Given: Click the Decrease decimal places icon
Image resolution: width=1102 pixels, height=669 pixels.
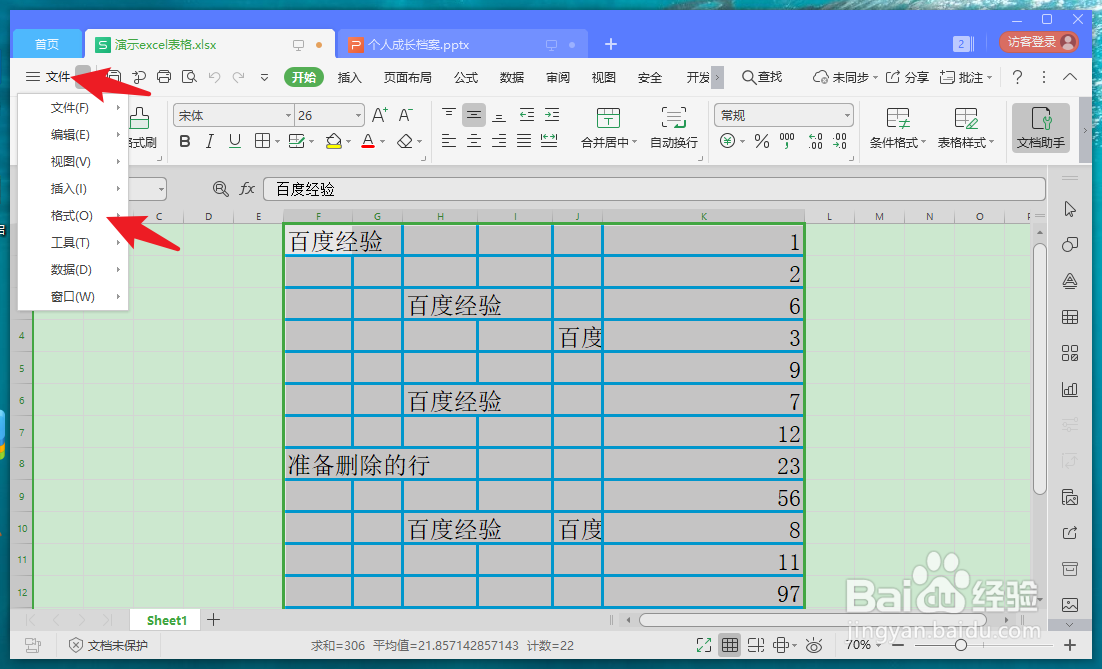Looking at the screenshot, I should coord(840,141).
